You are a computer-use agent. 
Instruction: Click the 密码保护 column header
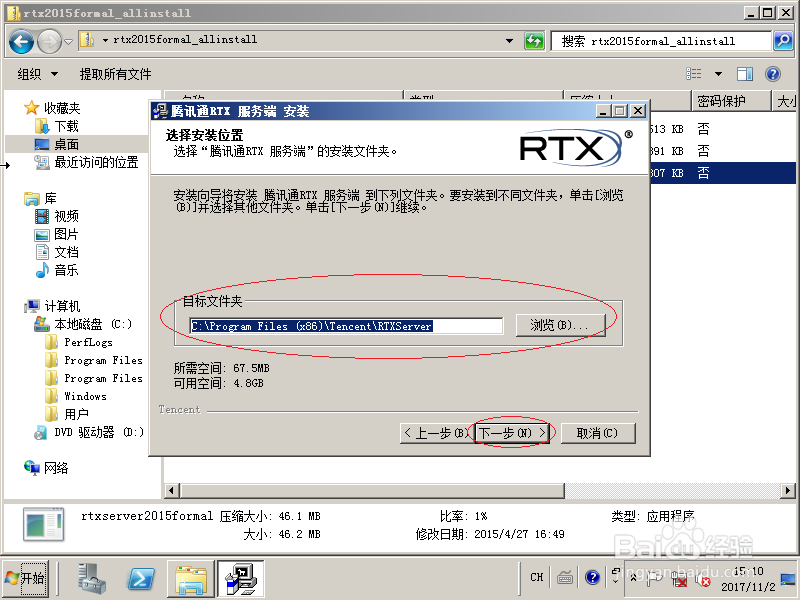(x=730, y=101)
